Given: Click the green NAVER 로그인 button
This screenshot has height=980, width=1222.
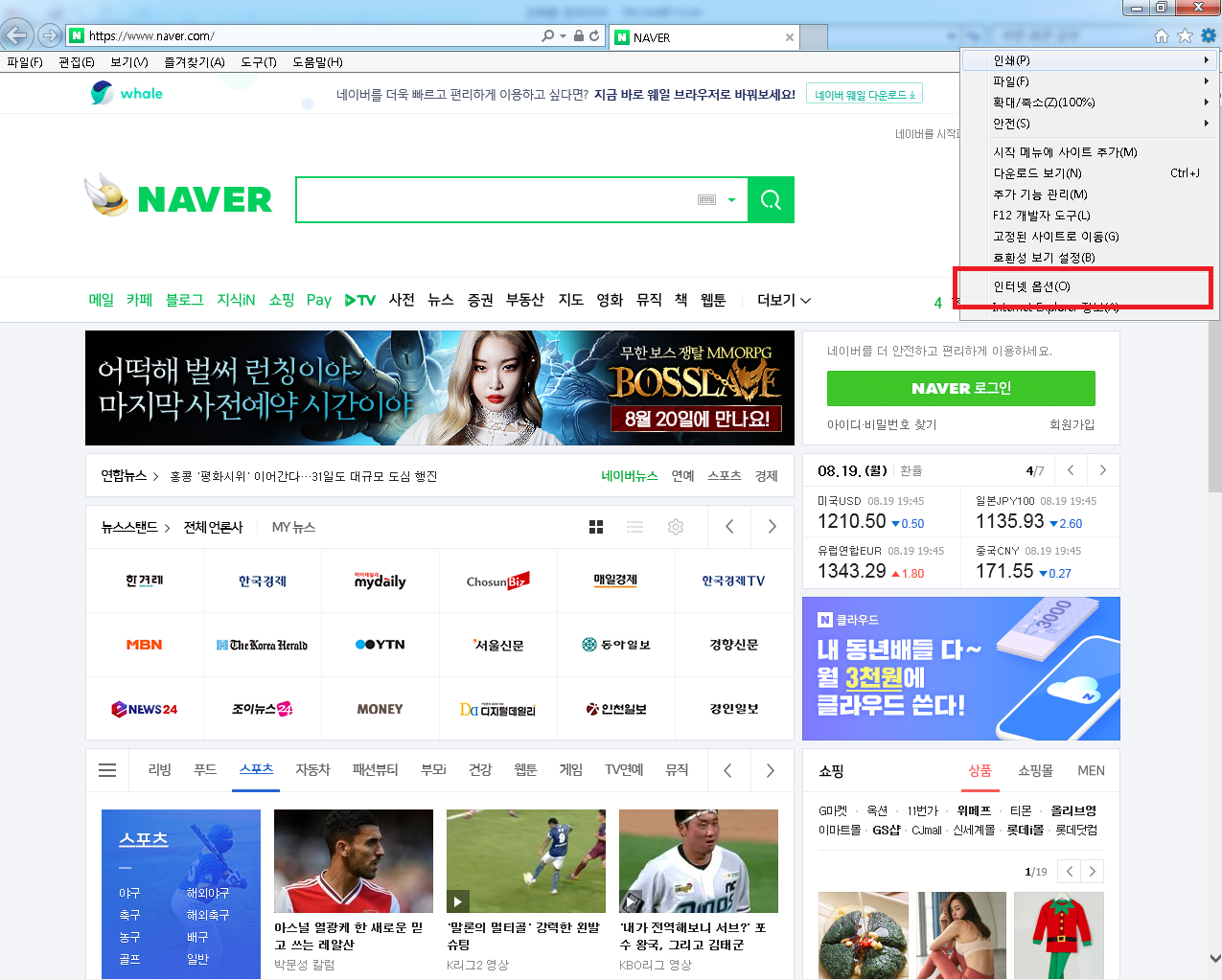Looking at the screenshot, I should (960, 388).
